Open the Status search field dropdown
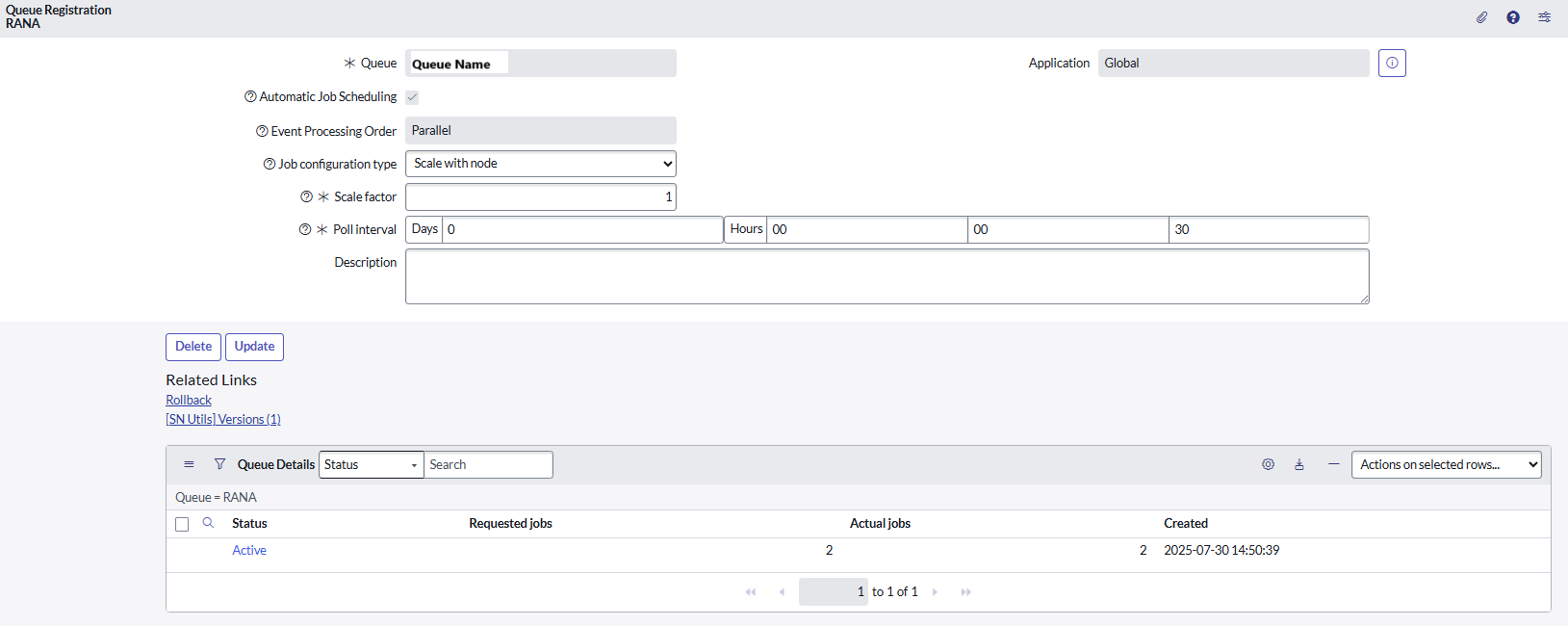This screenshot has width=1568, height=626. 371,465
